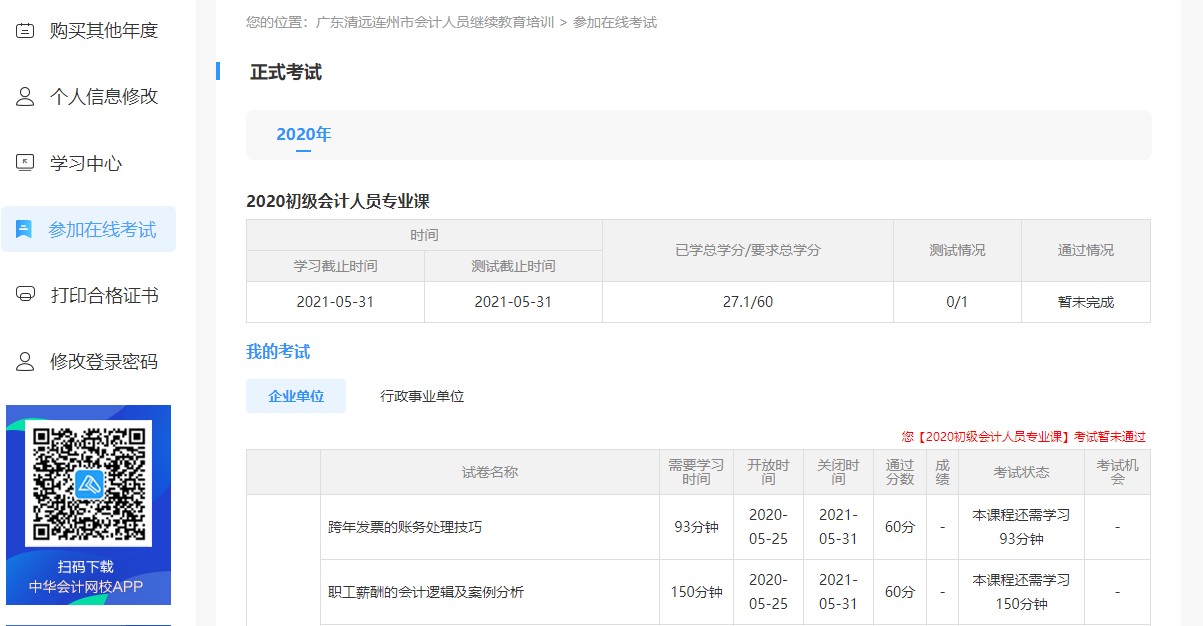Switch to 行政事业单位 tab
Image resolution: width=1203 pixels, height=626 pixels.
pos(422,396)
